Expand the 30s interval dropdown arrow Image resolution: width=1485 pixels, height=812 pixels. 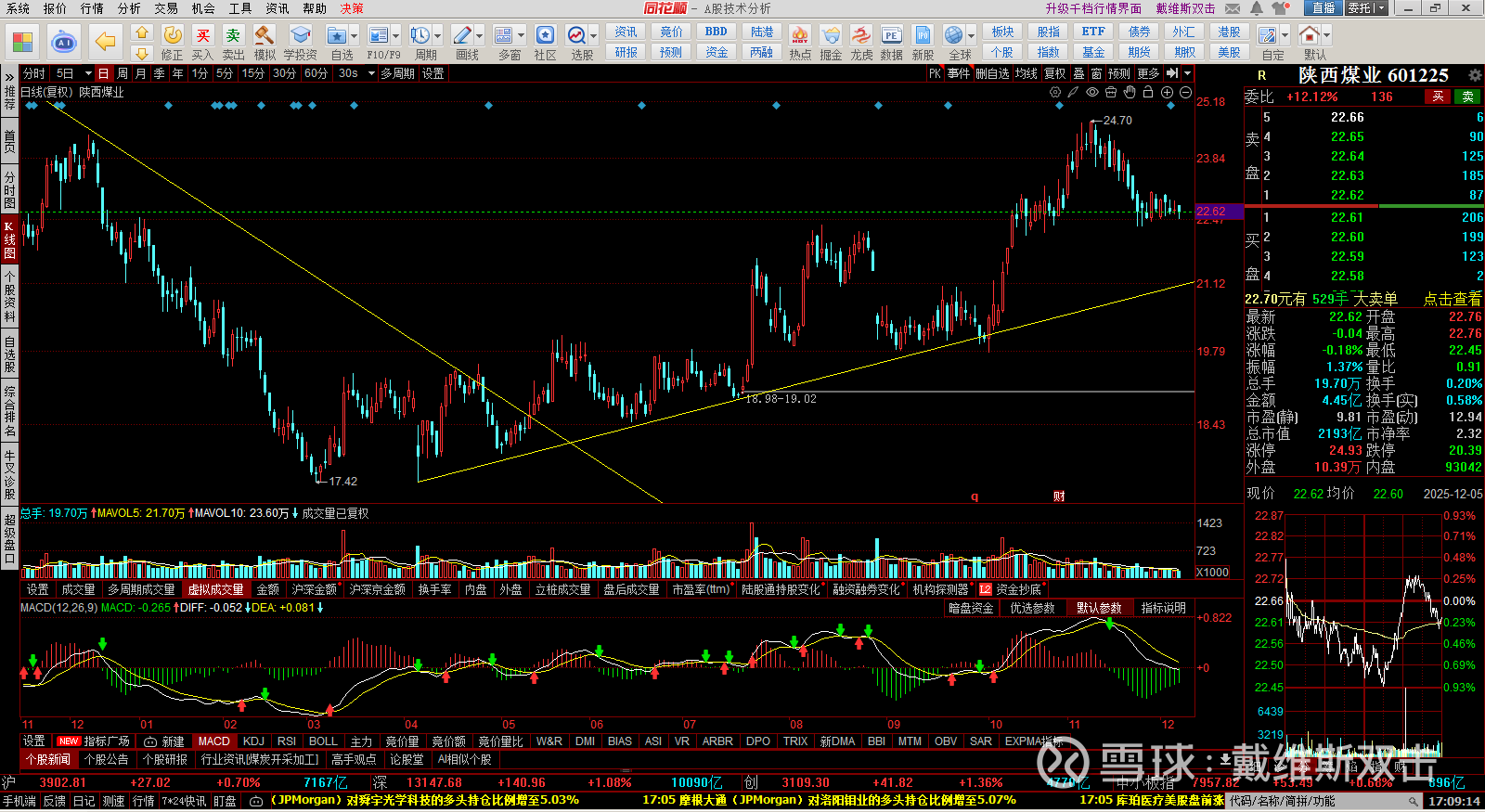pyautogui.click(x=370, y=73)
